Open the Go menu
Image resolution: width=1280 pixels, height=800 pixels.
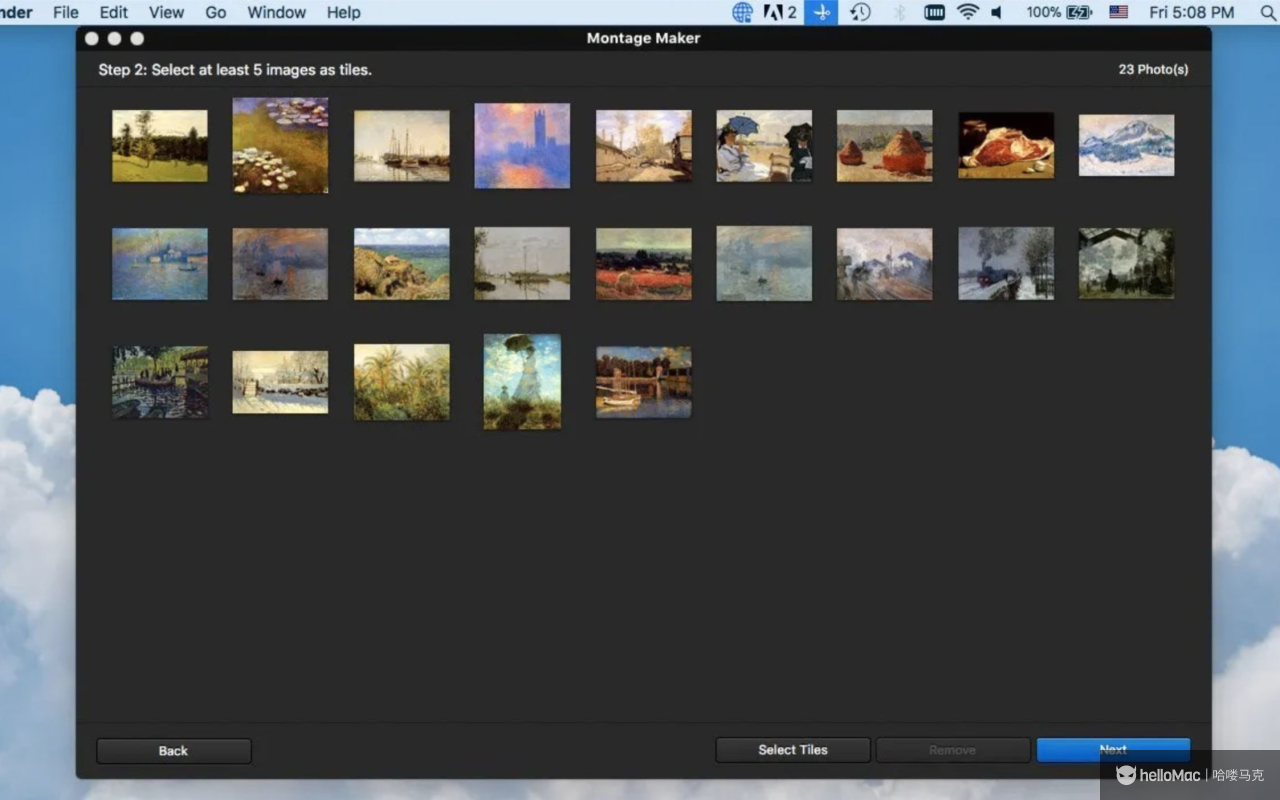pos(215,12)
